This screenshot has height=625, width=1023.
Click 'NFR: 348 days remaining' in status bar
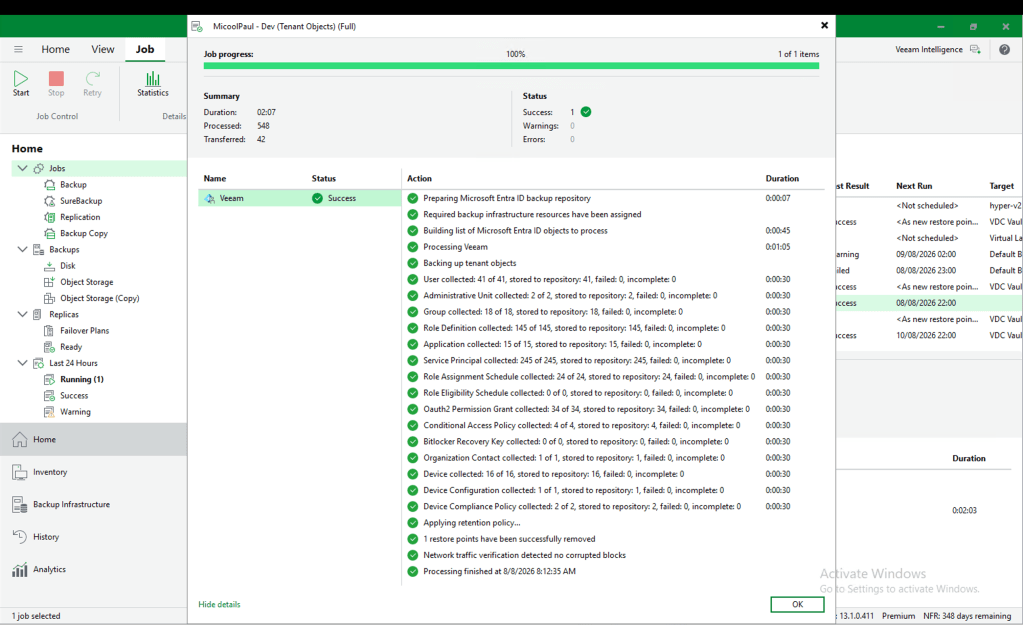click(x=967, y=616)
